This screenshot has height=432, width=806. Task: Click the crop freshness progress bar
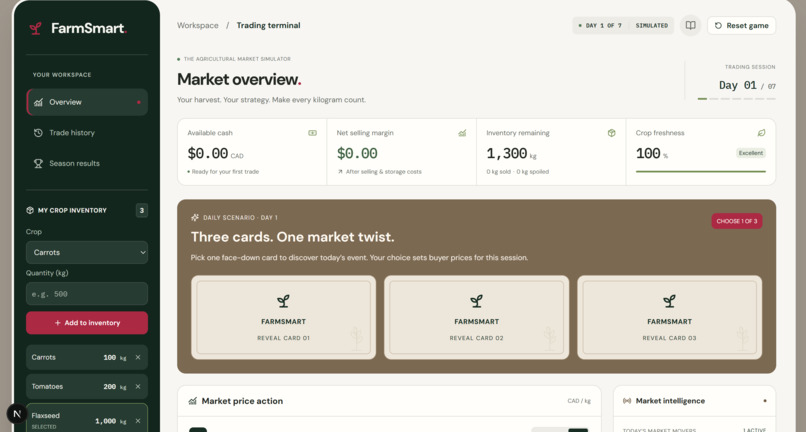point(701,171)
